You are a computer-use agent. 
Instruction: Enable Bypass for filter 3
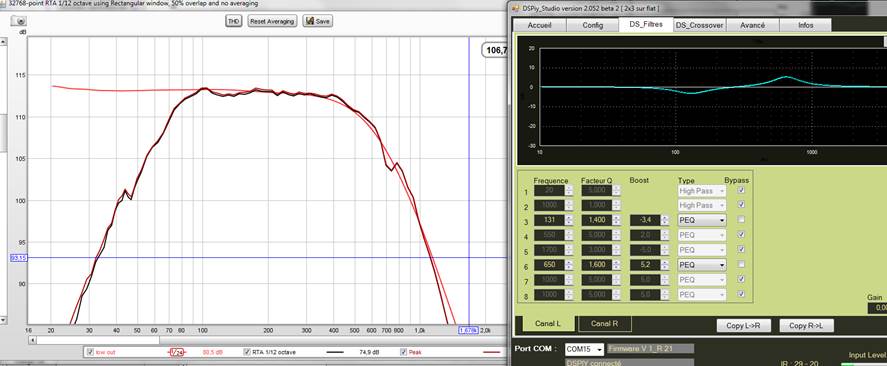click(741, 219)
